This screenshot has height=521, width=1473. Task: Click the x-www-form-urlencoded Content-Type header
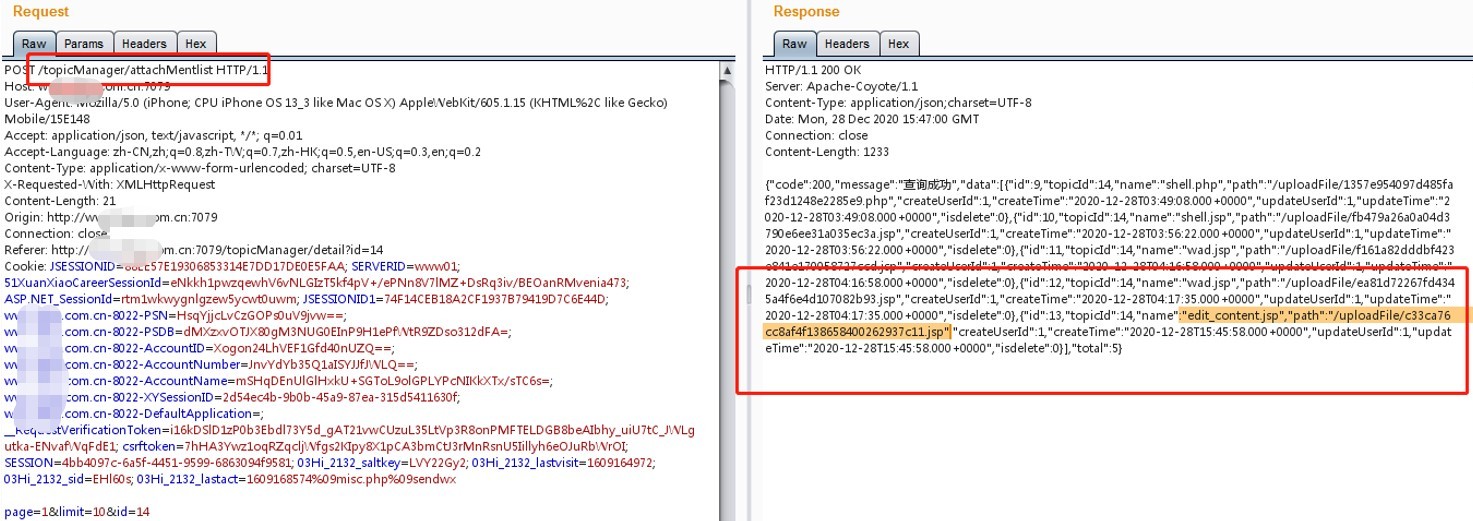click(200, 166)
